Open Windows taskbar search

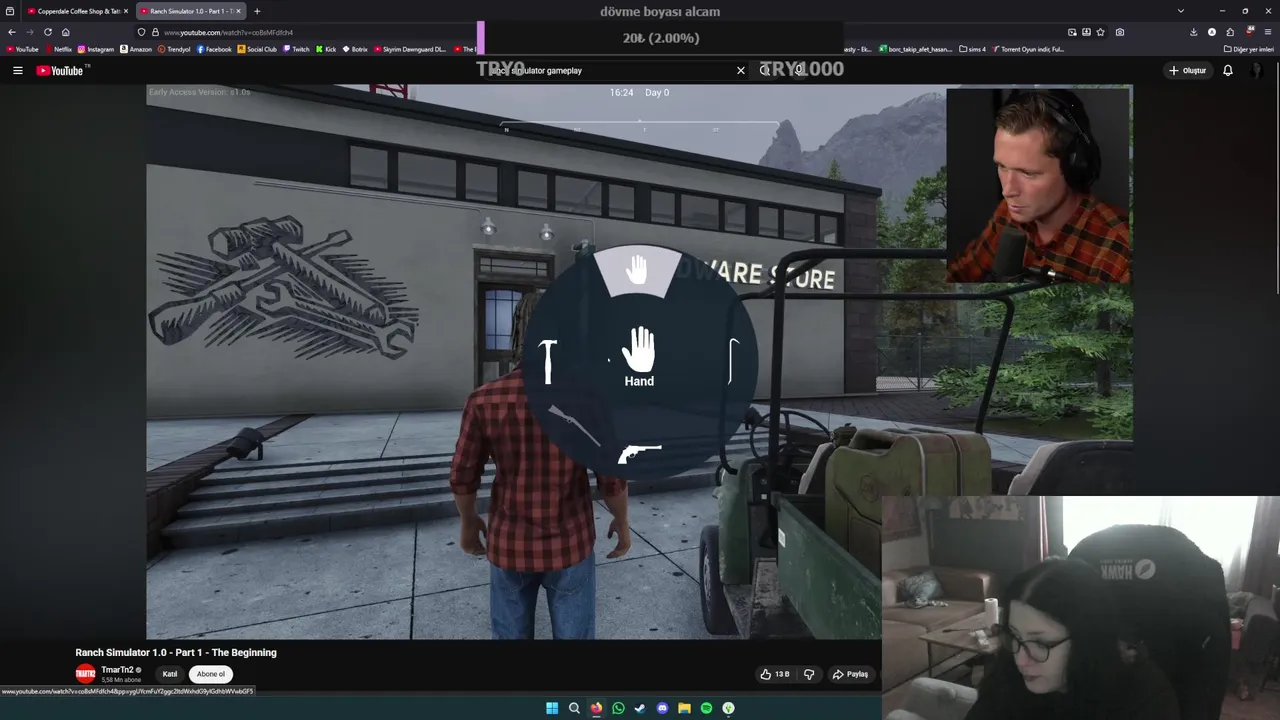pyautogui.click(x=574, y=708)
